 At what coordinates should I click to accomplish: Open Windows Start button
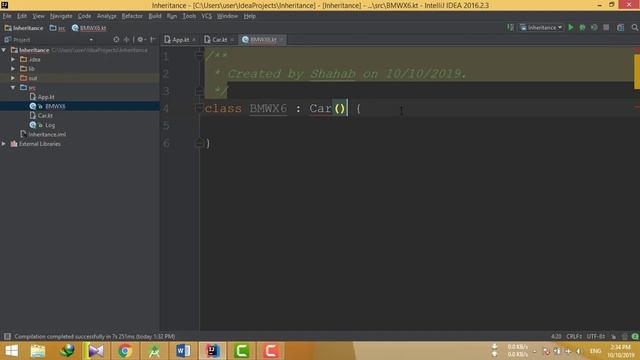11,351
